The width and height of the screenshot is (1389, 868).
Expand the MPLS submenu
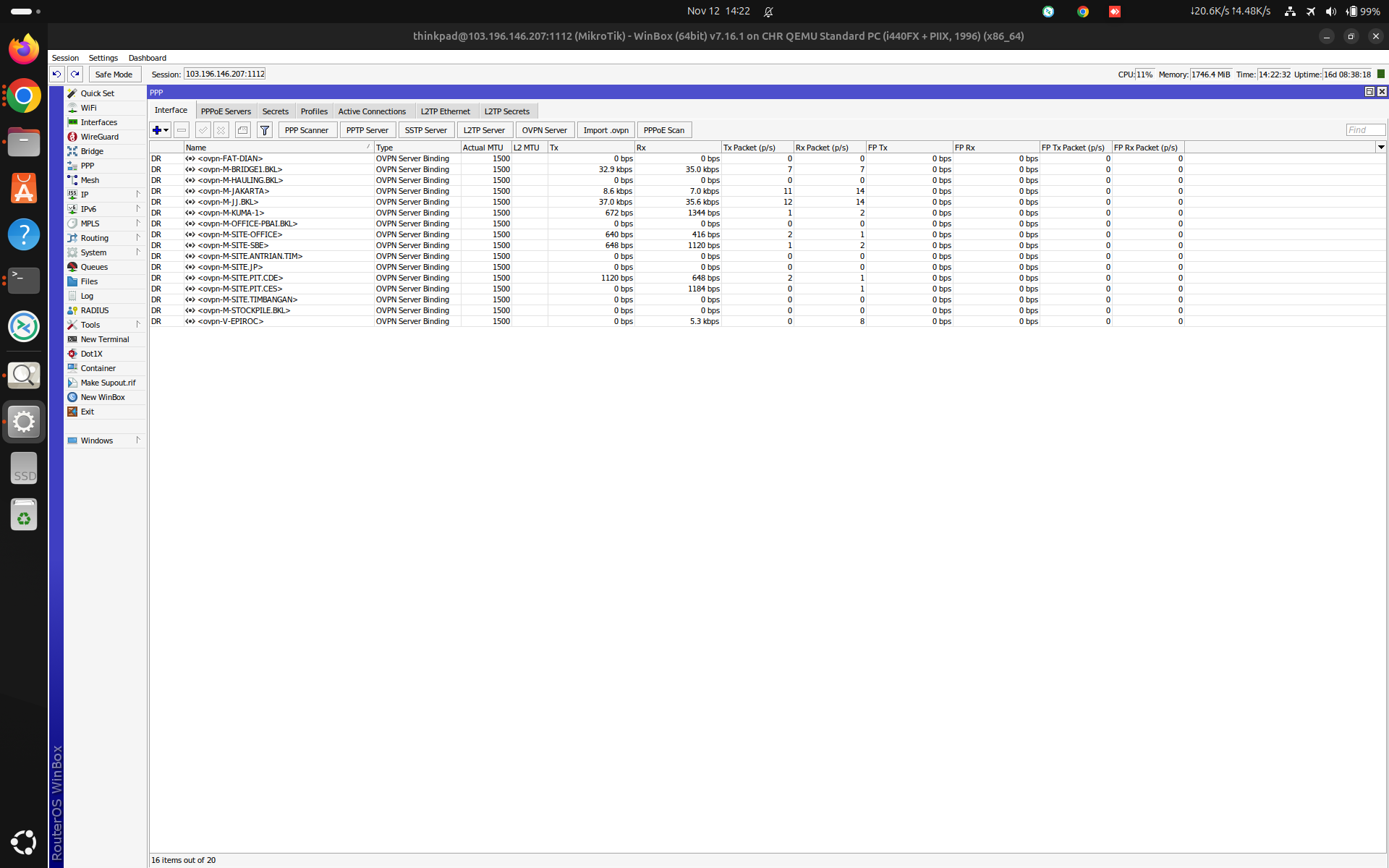tap(105, 224)
